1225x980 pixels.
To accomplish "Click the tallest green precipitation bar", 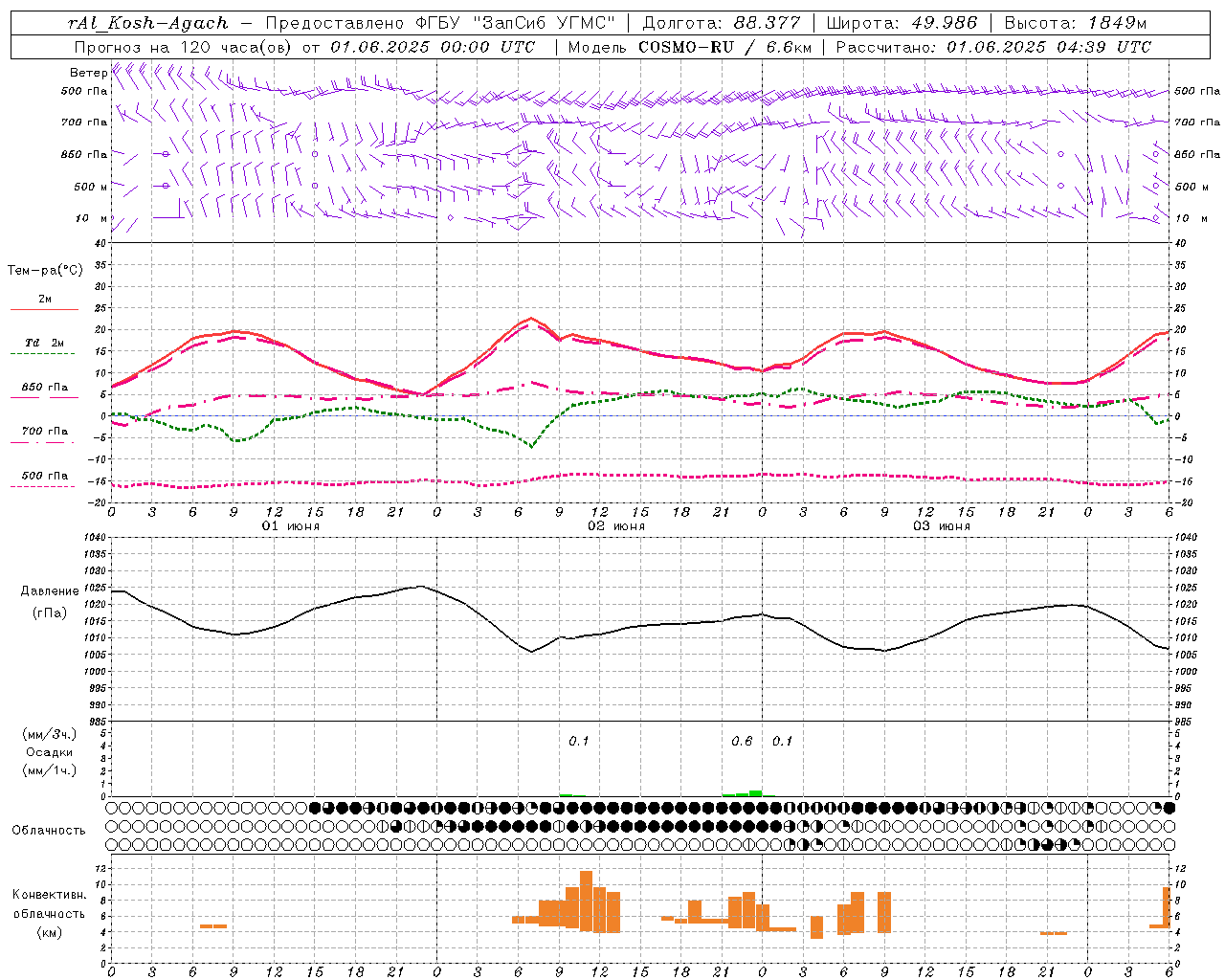I will point(755,792).
